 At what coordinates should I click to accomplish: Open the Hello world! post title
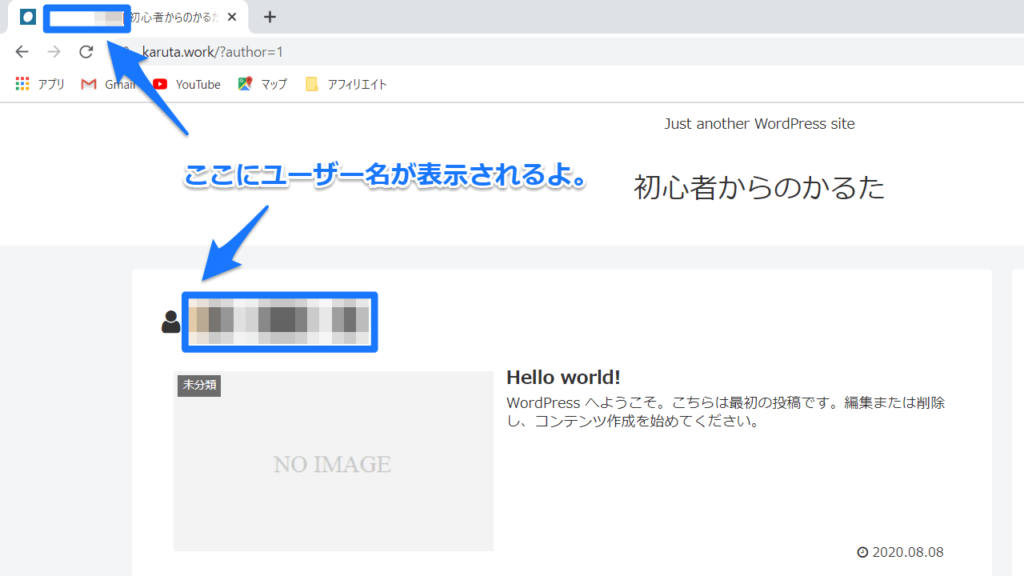coord(563,377)
